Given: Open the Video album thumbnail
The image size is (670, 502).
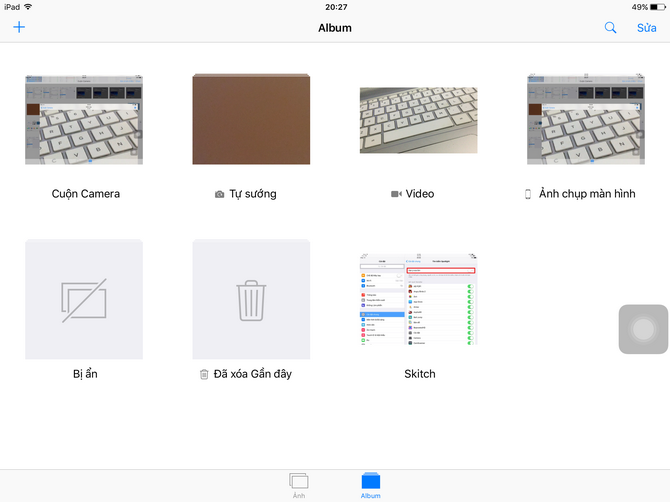Looking at the screenshot, I should (x=418, y=119).
